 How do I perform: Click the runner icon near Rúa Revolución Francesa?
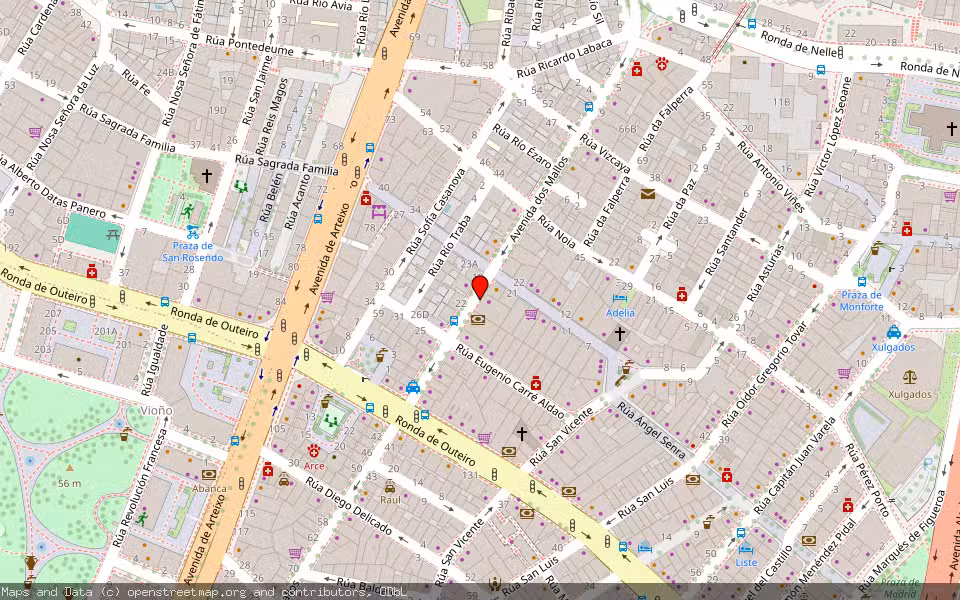pos(142,519)
